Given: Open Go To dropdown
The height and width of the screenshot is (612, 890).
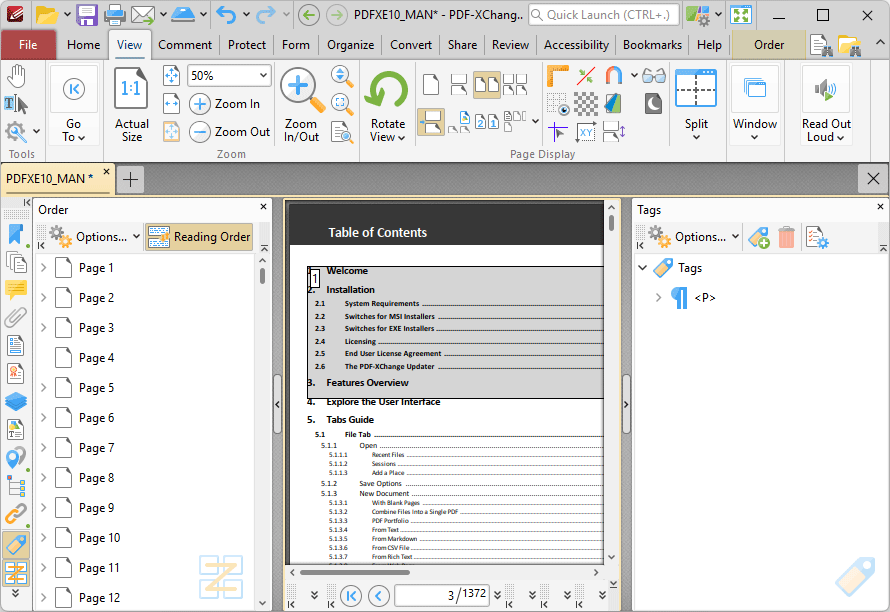Looking at the screenshot, I should [x=74, y=131].
